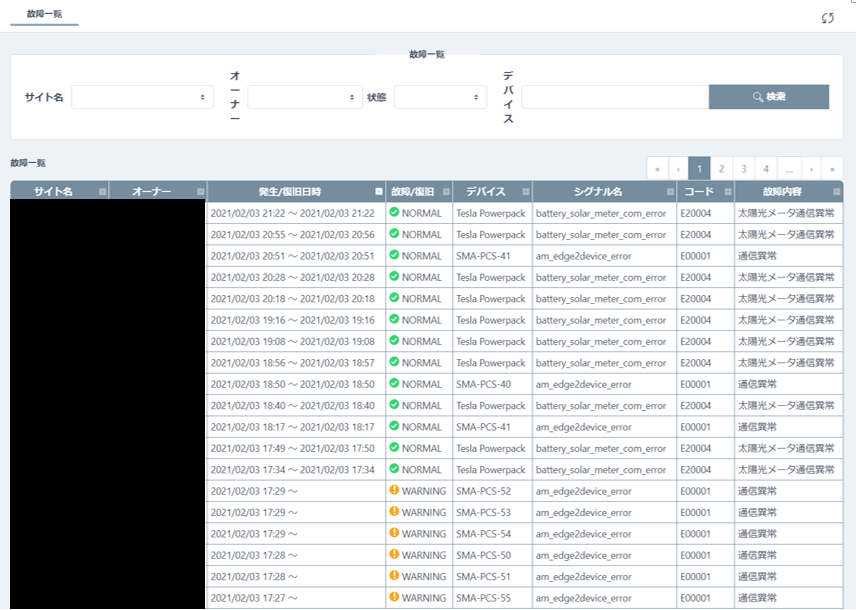Jump to last page with » button
The width and height of the screenshot is (856, 610).
coord(832,169)
